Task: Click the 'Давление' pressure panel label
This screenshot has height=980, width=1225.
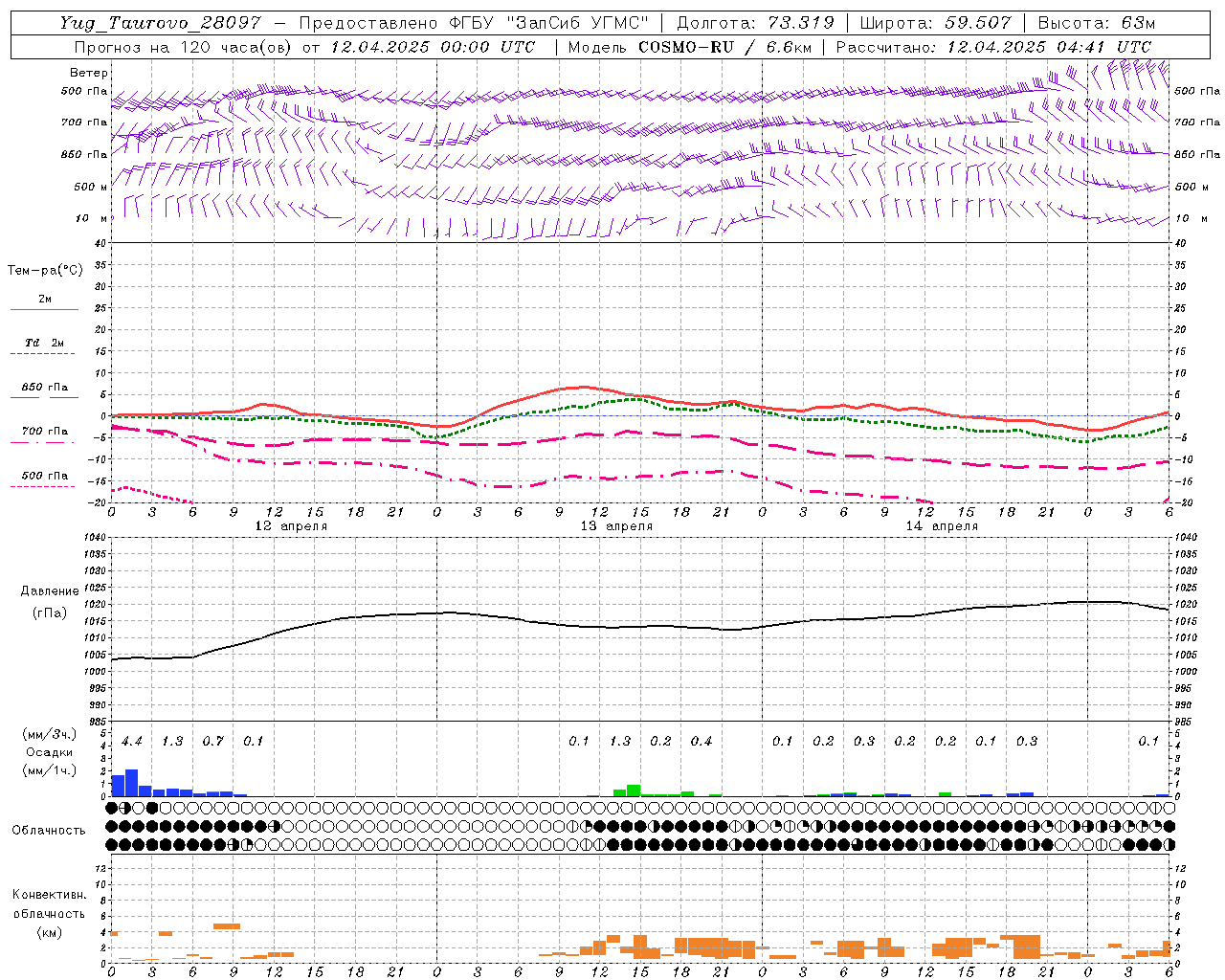Action: [50, 591]
